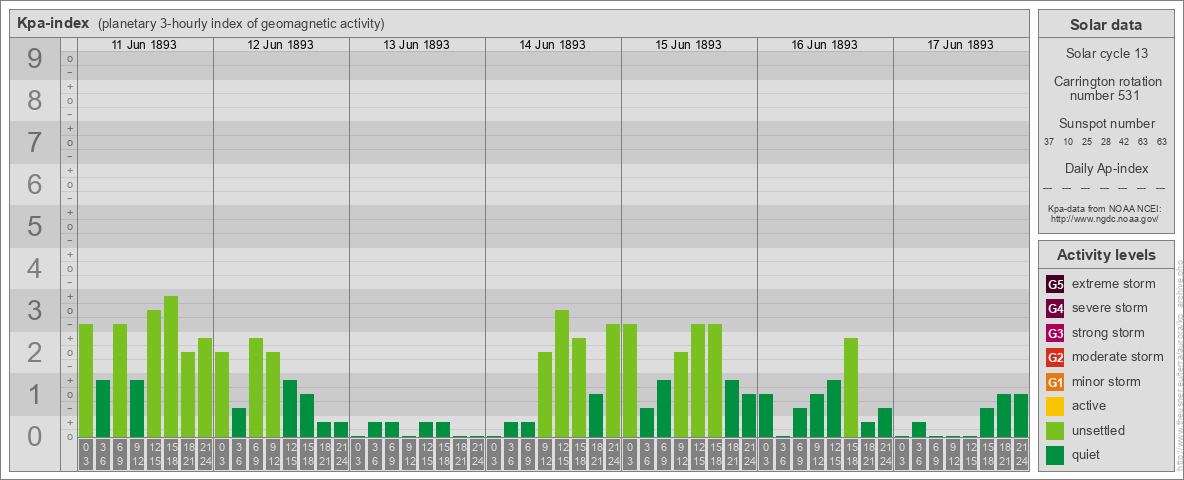This screenshot has height=480, width=1184.
Task: Click the Kp axis number 6
Action: click(x=35, y=184)
